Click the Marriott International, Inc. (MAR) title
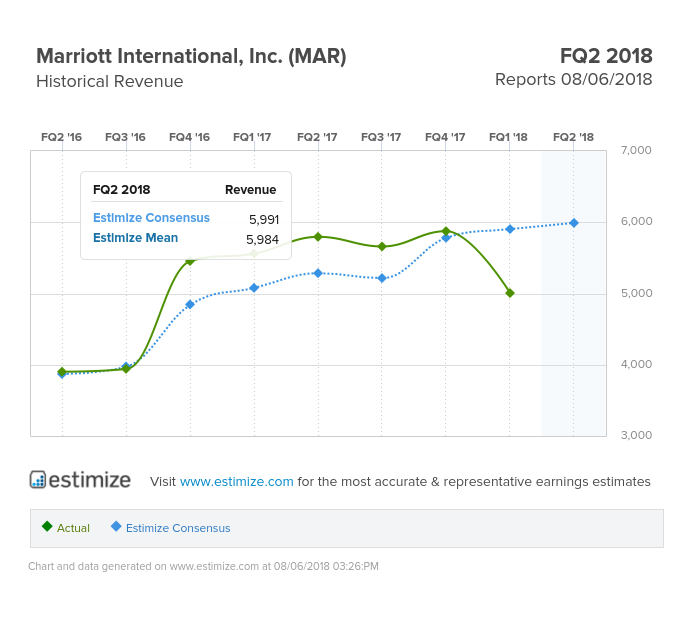 pos(191,56)
